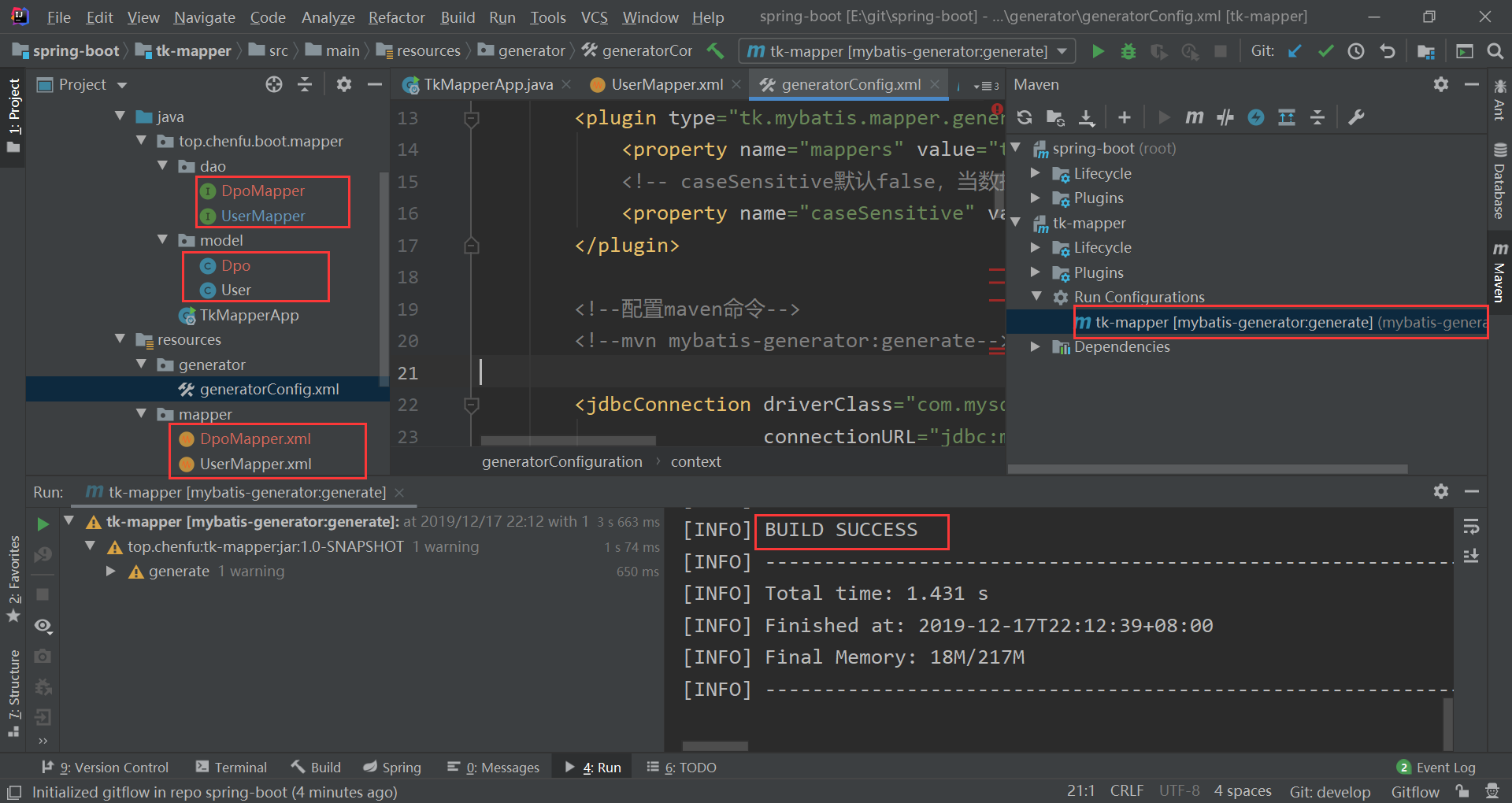Expand the generate warning node

(x=111, y=571)
